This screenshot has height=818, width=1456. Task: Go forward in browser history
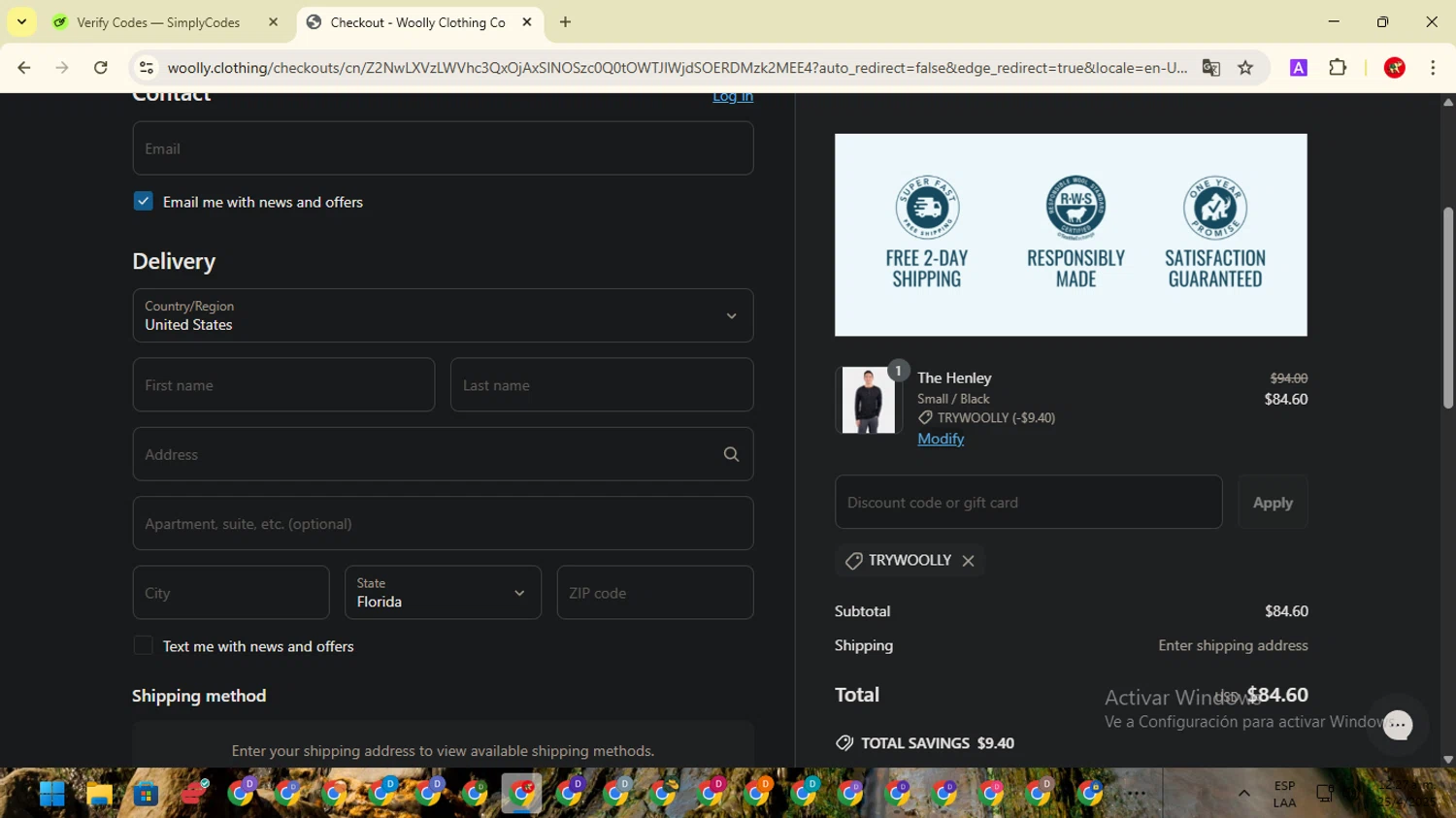[62, 67]
